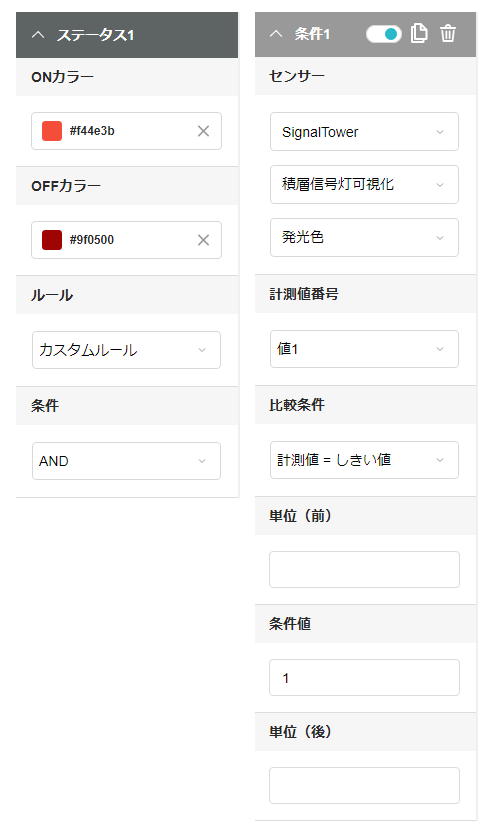The height and width of the screenshot is (832, 504).
Task: Open the 発光色 dropdown
Action: (x=364, y=237)
